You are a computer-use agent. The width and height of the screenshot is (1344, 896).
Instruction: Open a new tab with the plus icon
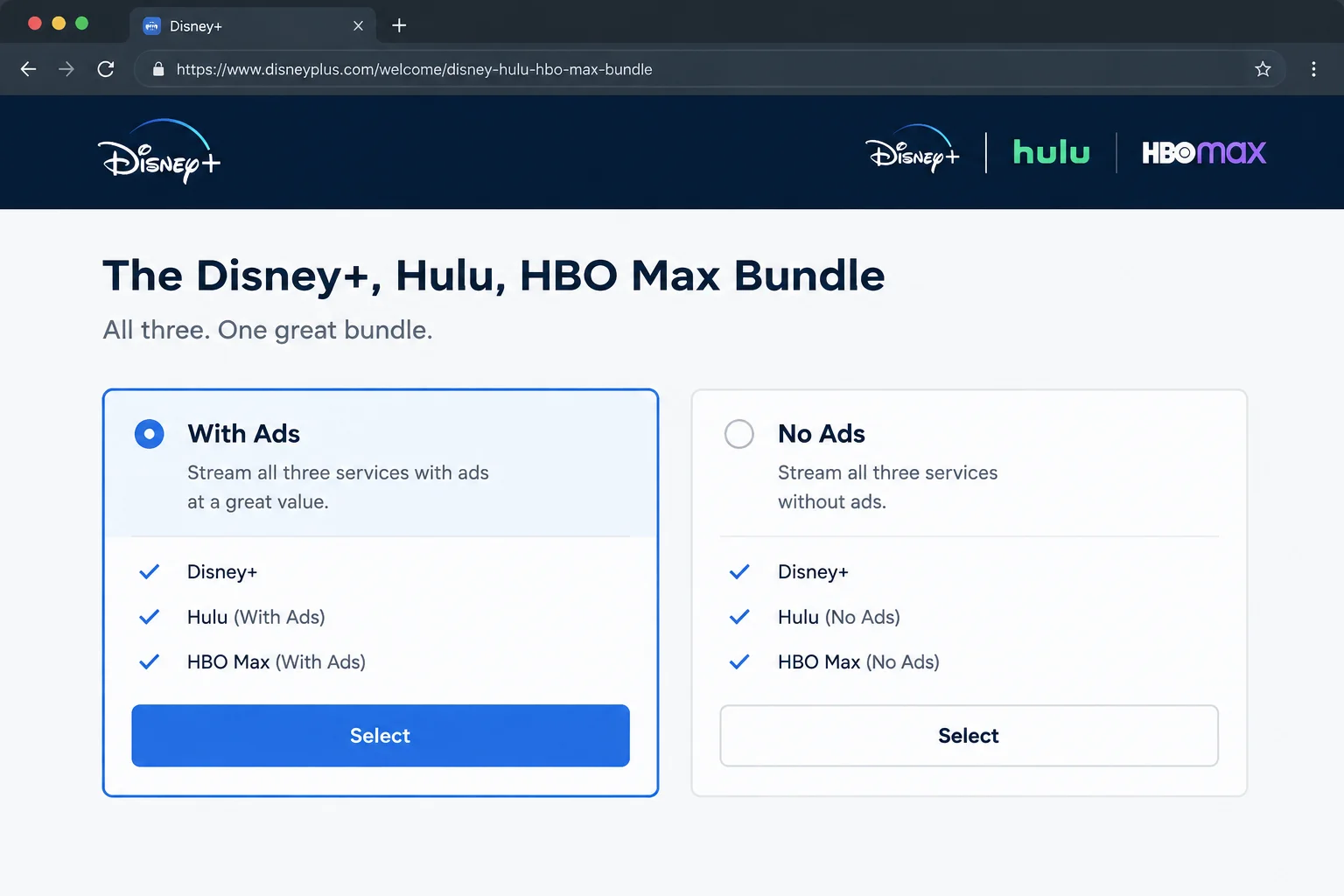399,25
